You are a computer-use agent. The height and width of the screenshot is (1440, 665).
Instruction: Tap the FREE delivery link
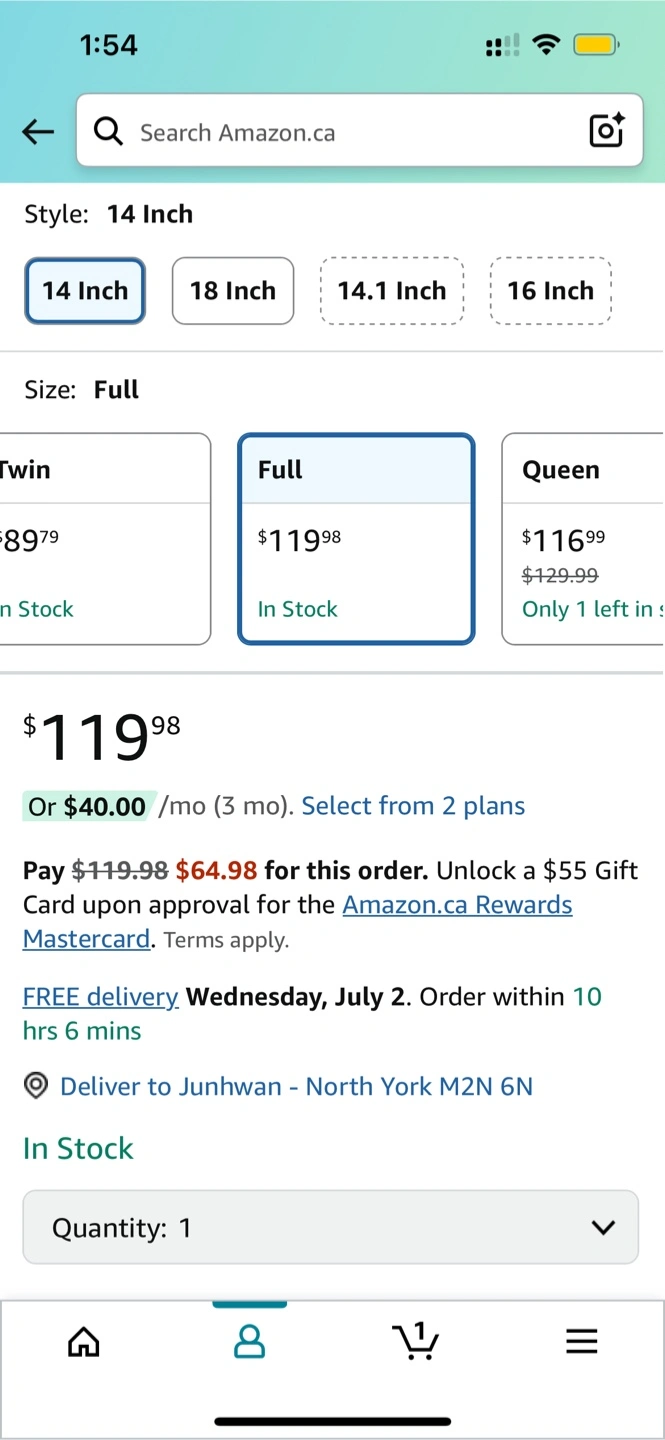coord(101,997)
